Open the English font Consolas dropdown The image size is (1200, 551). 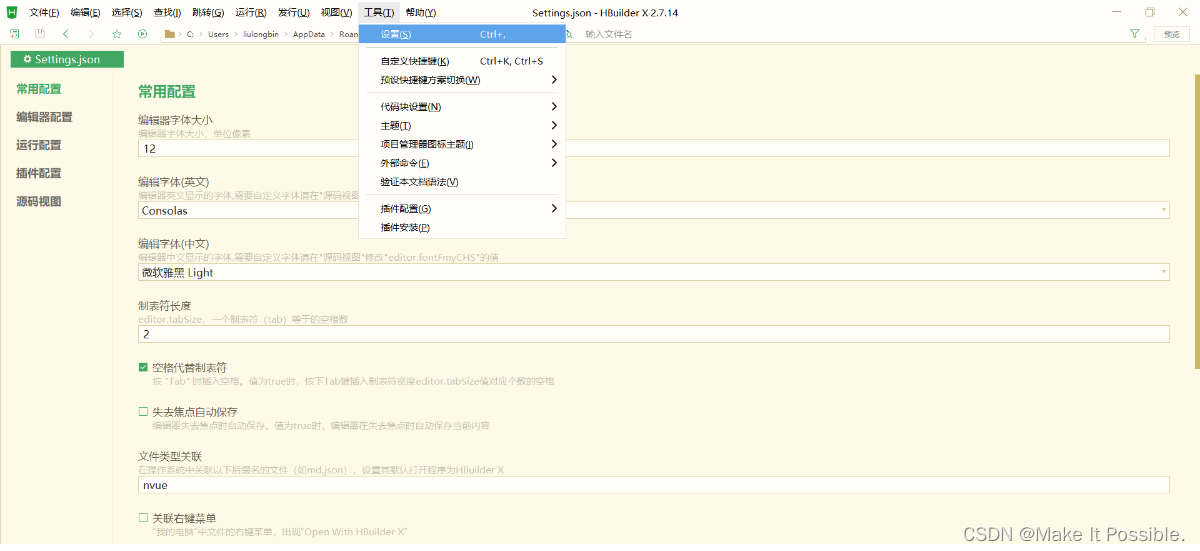[x=654, y=210]
